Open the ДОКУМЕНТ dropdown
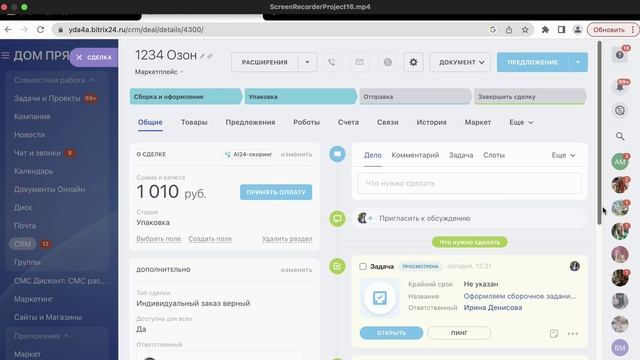Image resolution: width=640 pixels, height=360 pixels. [460, 62]
